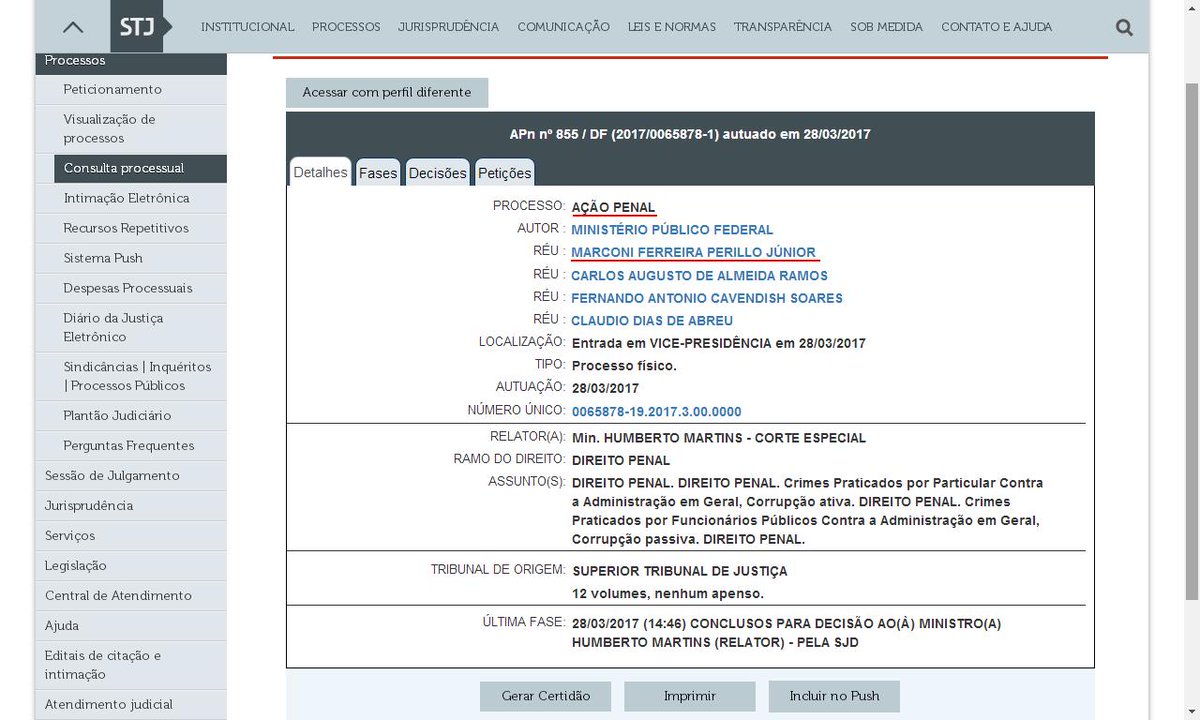This screenshot has height=720, width=1200.
Task: Open Legislação in the sidebar
Action: [131, 565]
